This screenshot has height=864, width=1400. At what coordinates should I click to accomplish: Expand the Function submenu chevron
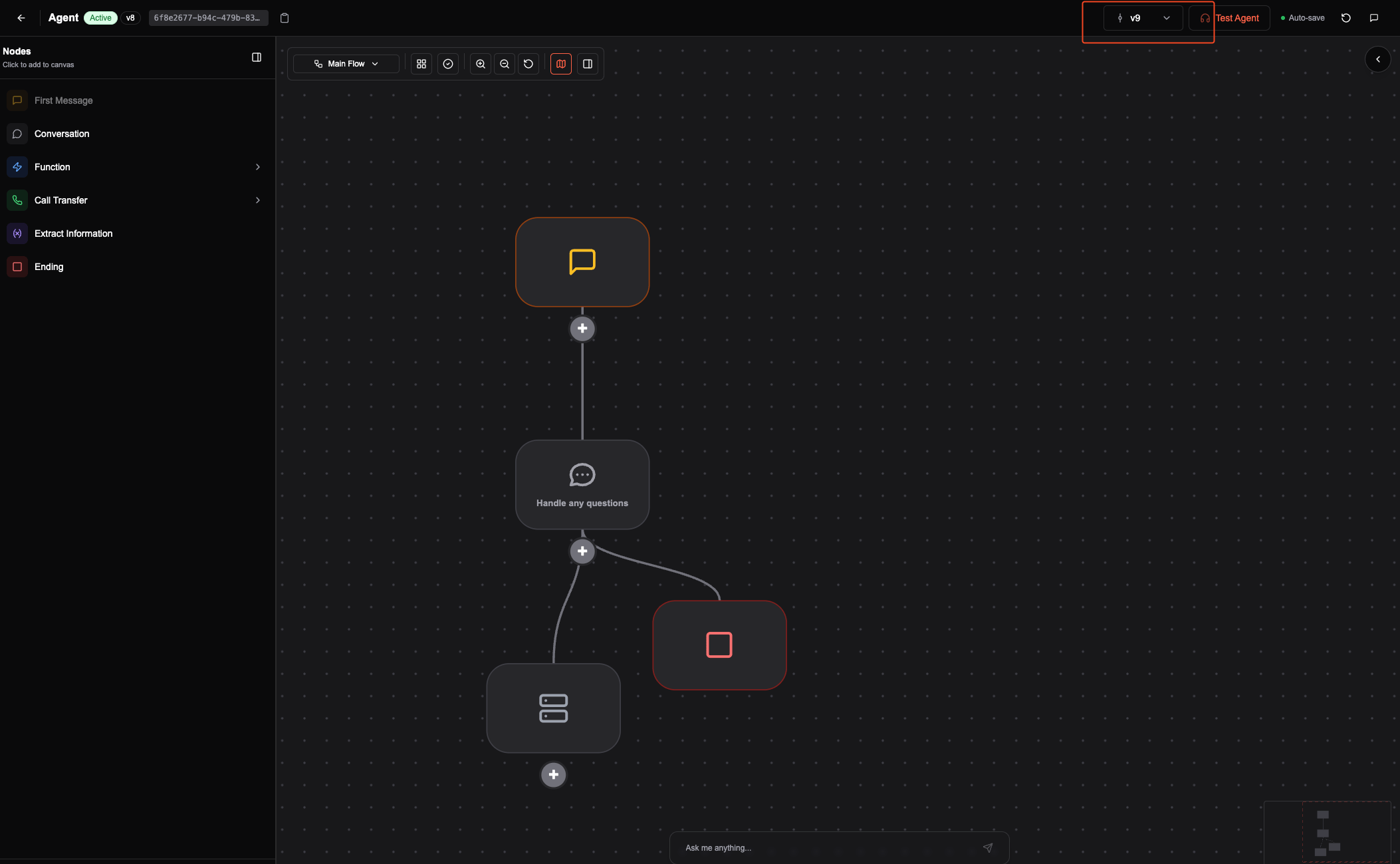pos(258,167)
